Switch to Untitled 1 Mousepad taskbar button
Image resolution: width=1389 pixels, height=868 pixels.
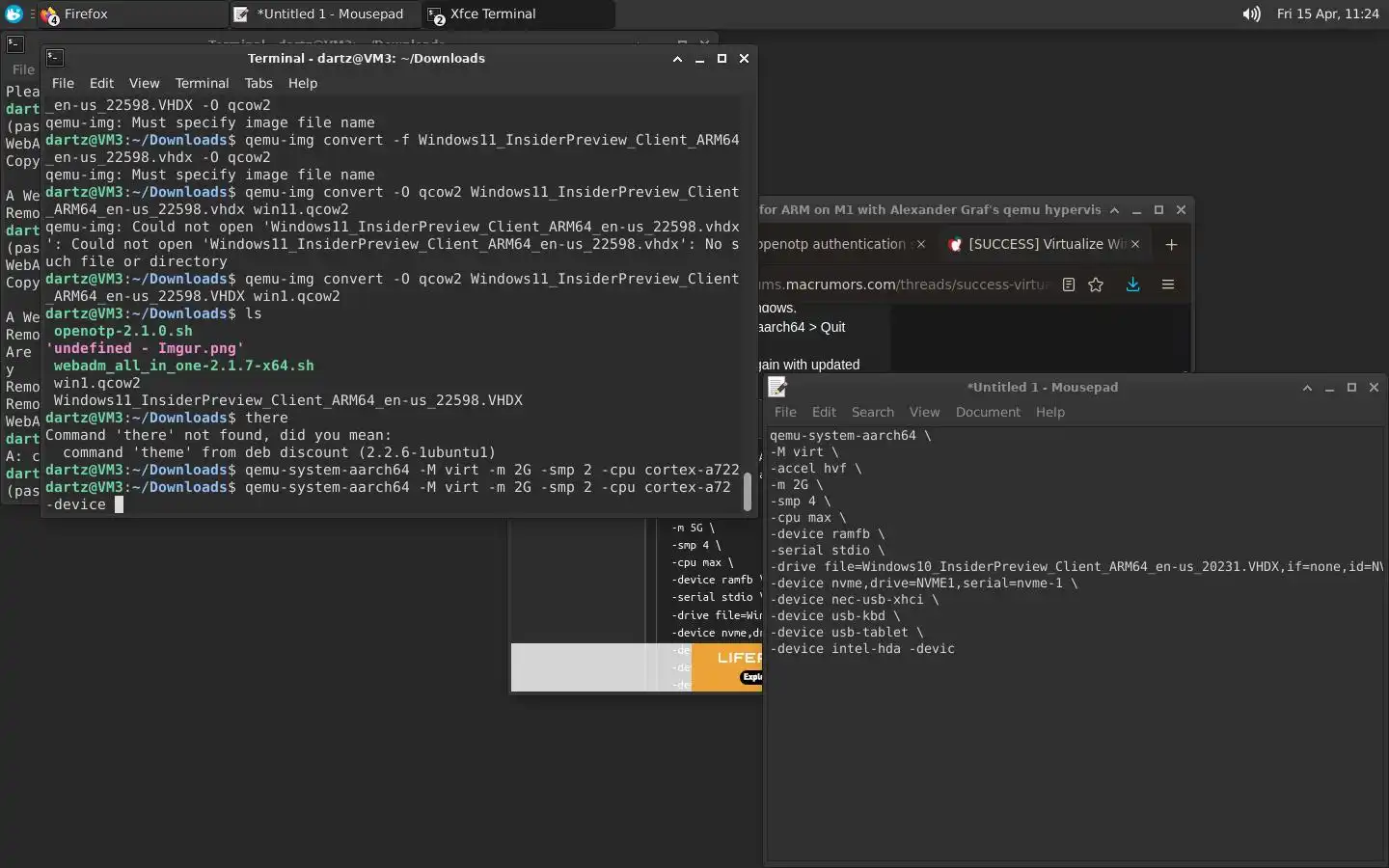[x=323, y=14]
